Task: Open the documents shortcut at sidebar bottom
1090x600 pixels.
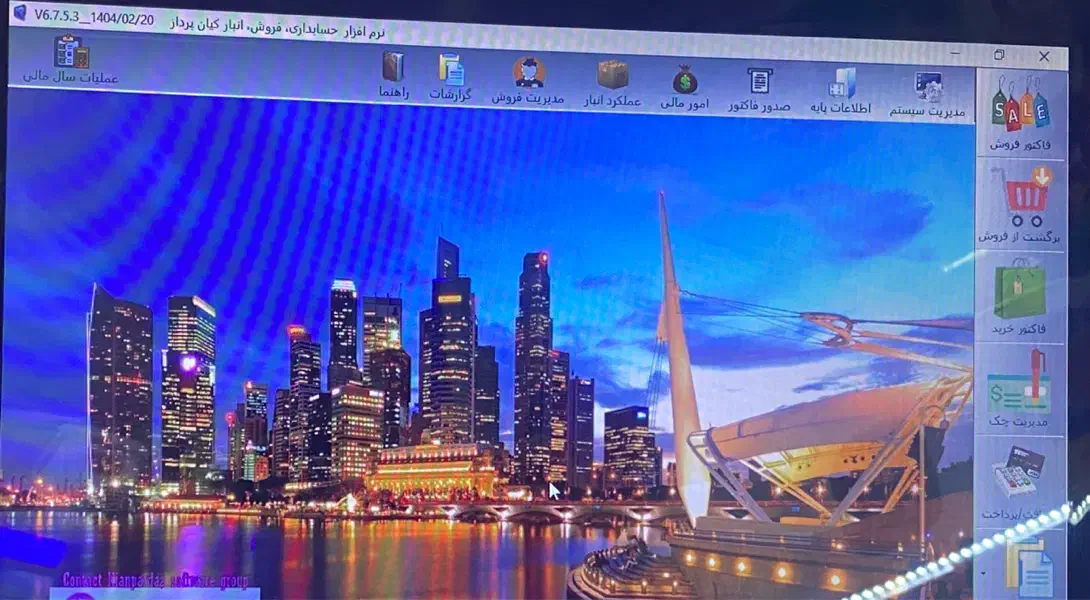Action: [1029, 567]
